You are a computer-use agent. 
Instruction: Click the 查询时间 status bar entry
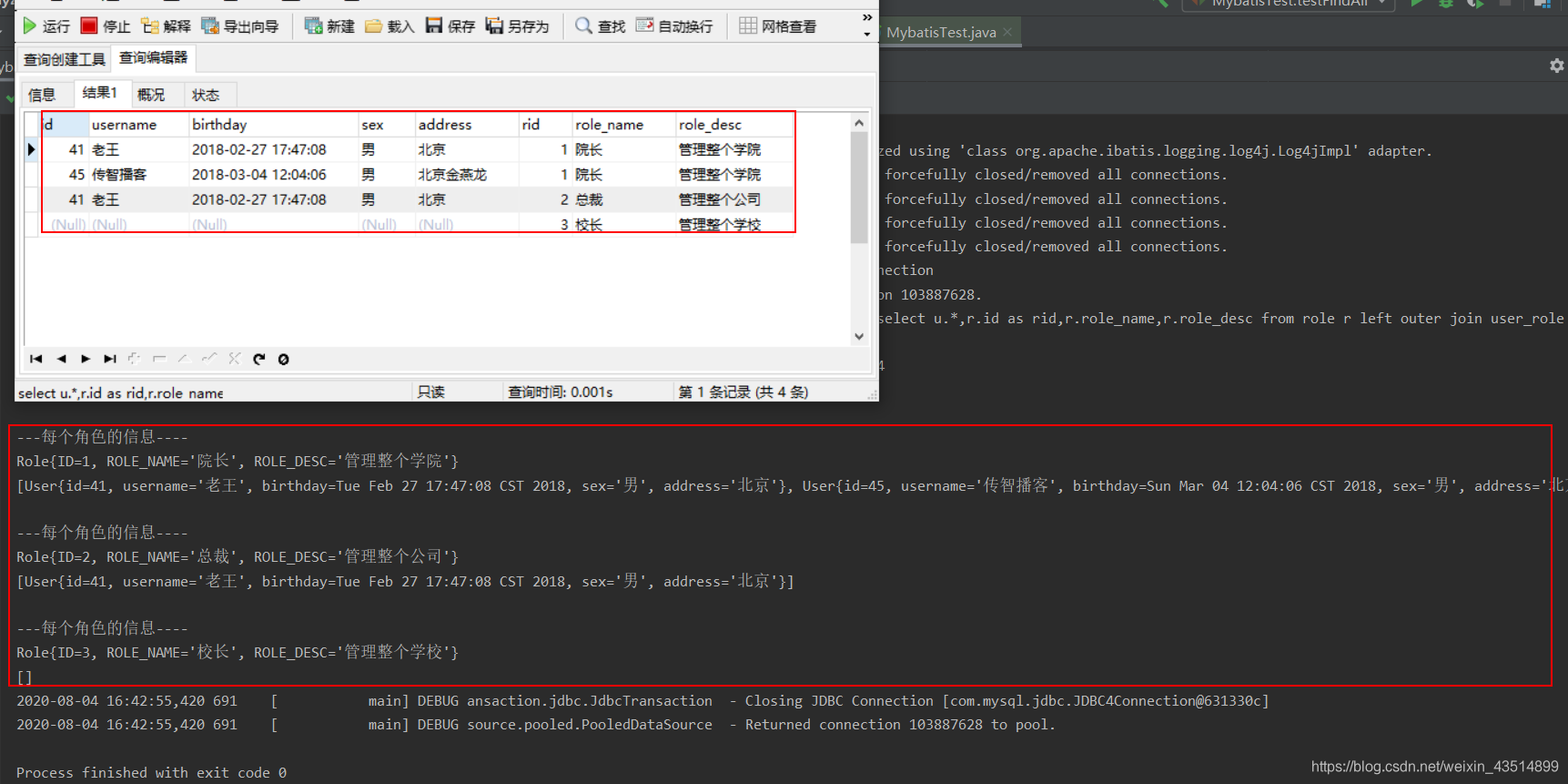[560, 392]
